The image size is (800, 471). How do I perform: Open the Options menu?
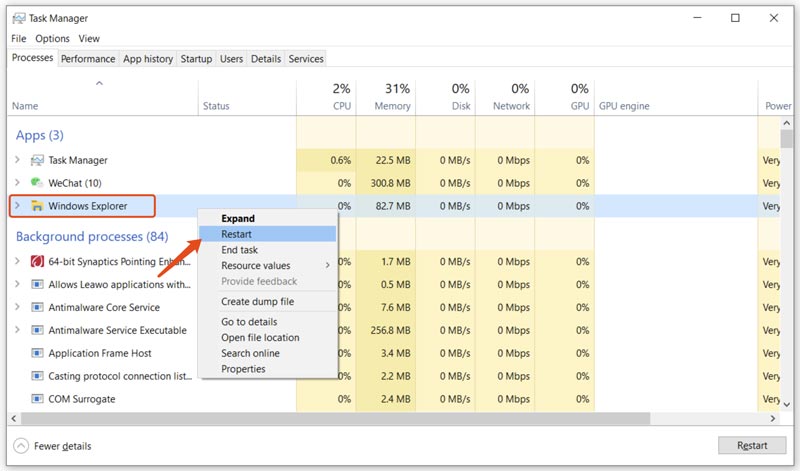[x=52, y=39]
